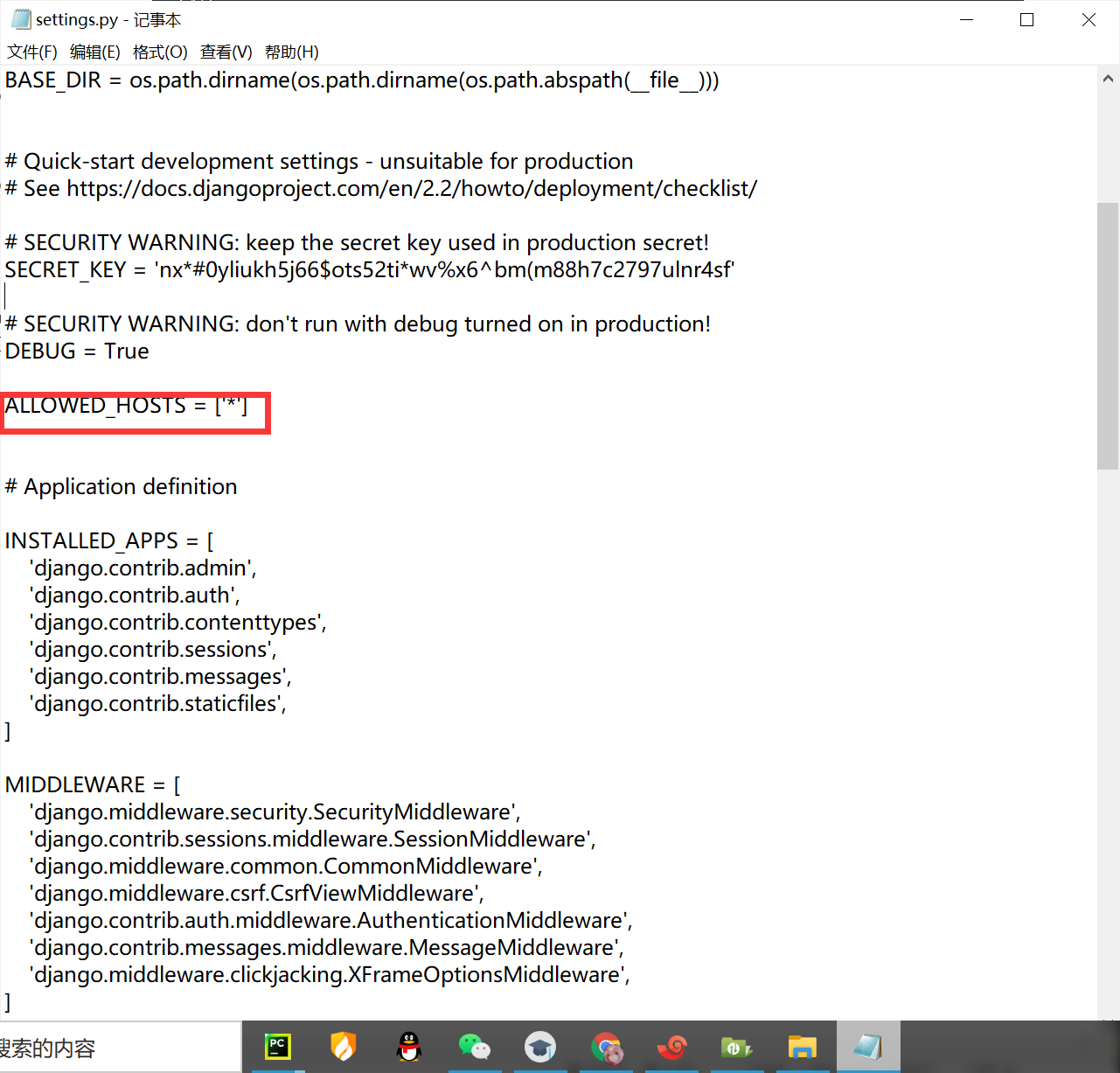The height and width of the screenshot is (1073, 1120).
Task: Click the 'Quick-start development settings' comment
Action: [x=319, y=162]
